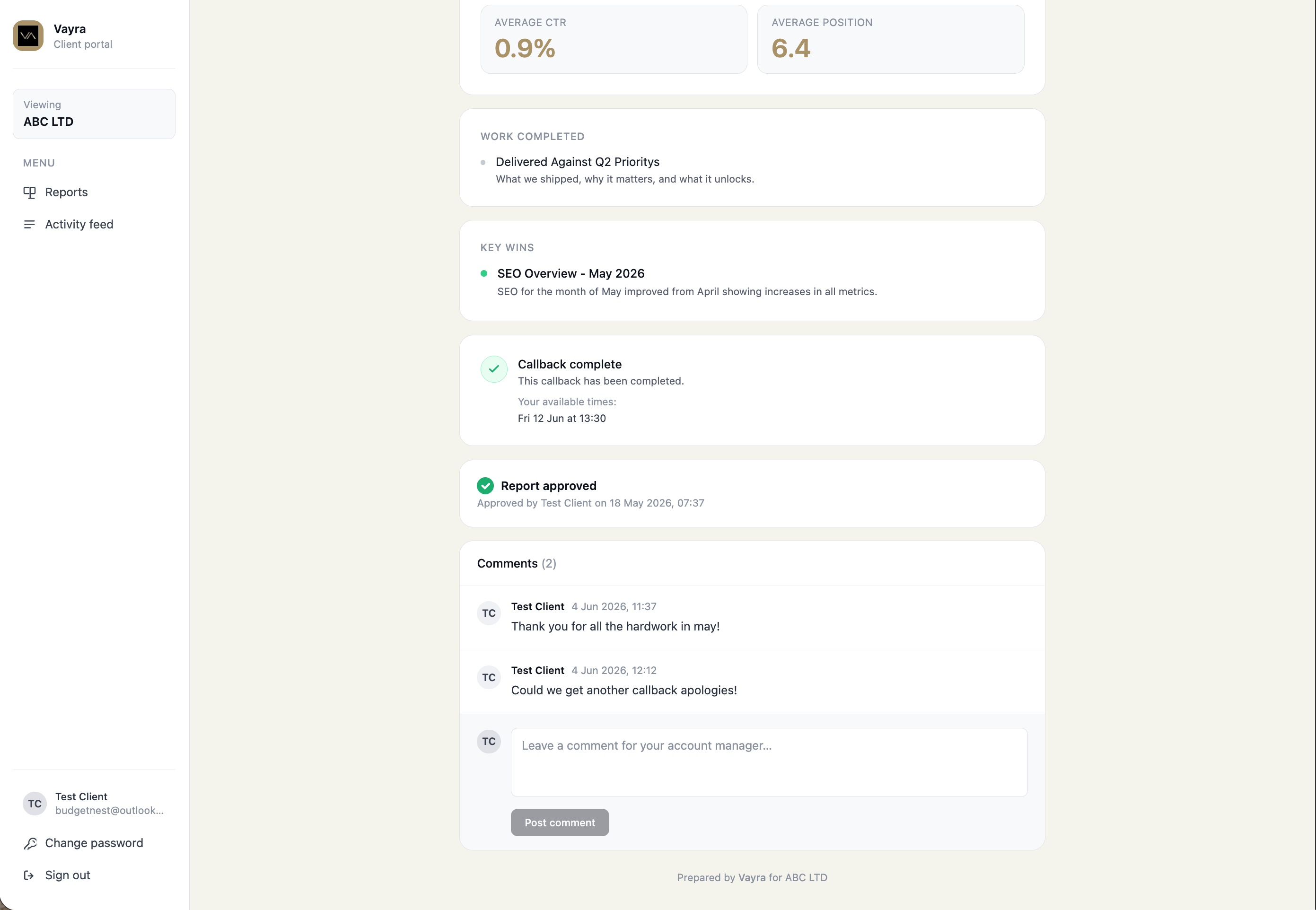Click the Average CTR 0.9% card
The image size is (1316, 910).
pos(614,39)
